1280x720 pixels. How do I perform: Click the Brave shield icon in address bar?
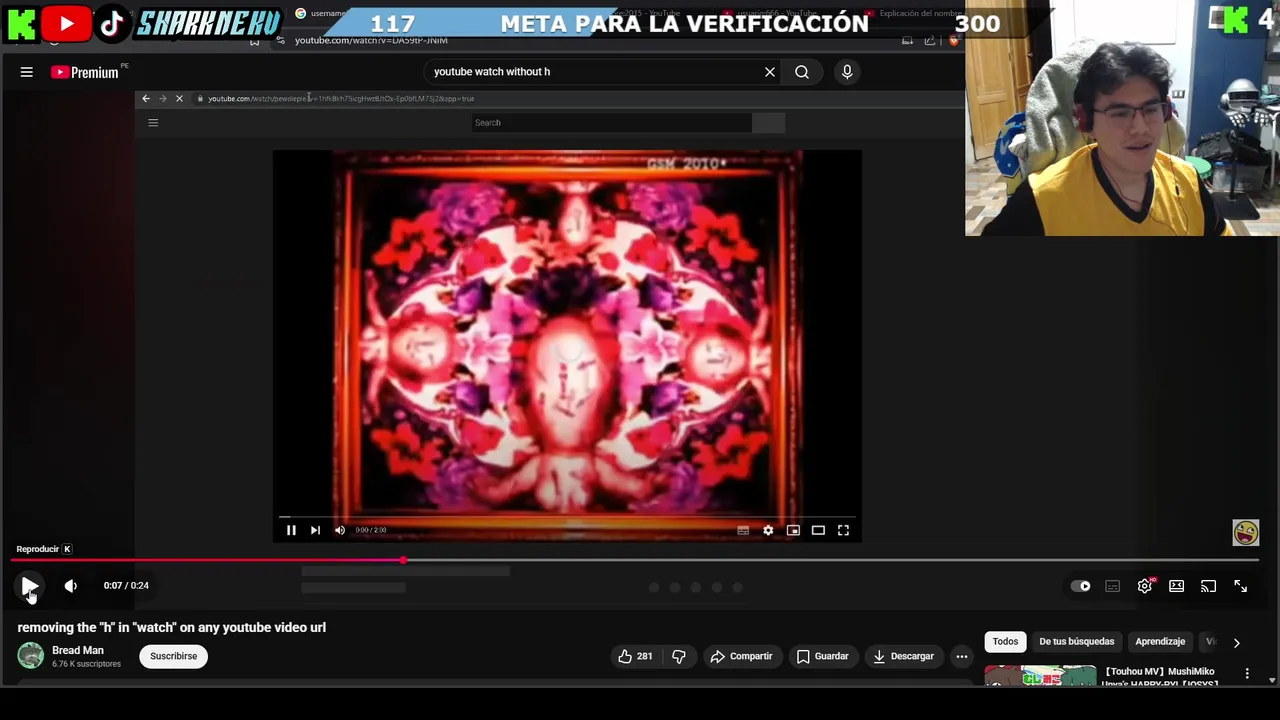(954, 41)
